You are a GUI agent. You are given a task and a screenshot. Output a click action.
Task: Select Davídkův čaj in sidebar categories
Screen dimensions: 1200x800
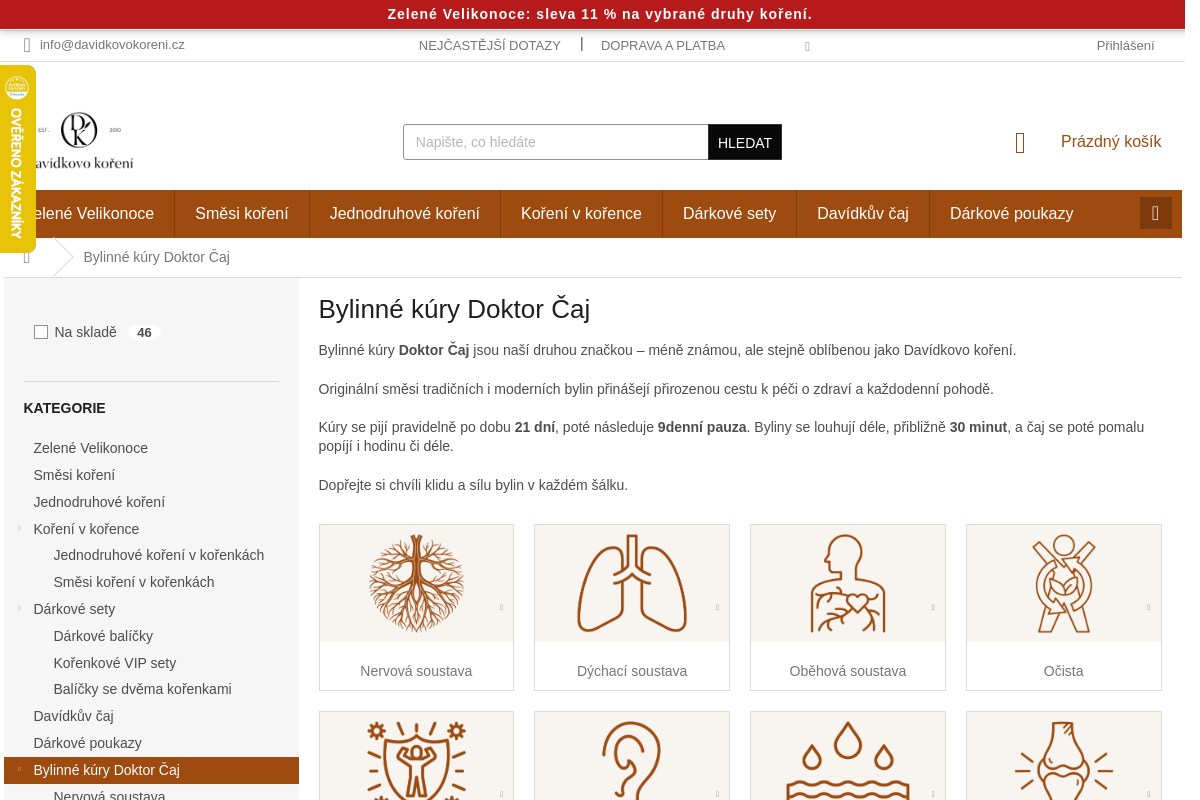click(74, 716)
